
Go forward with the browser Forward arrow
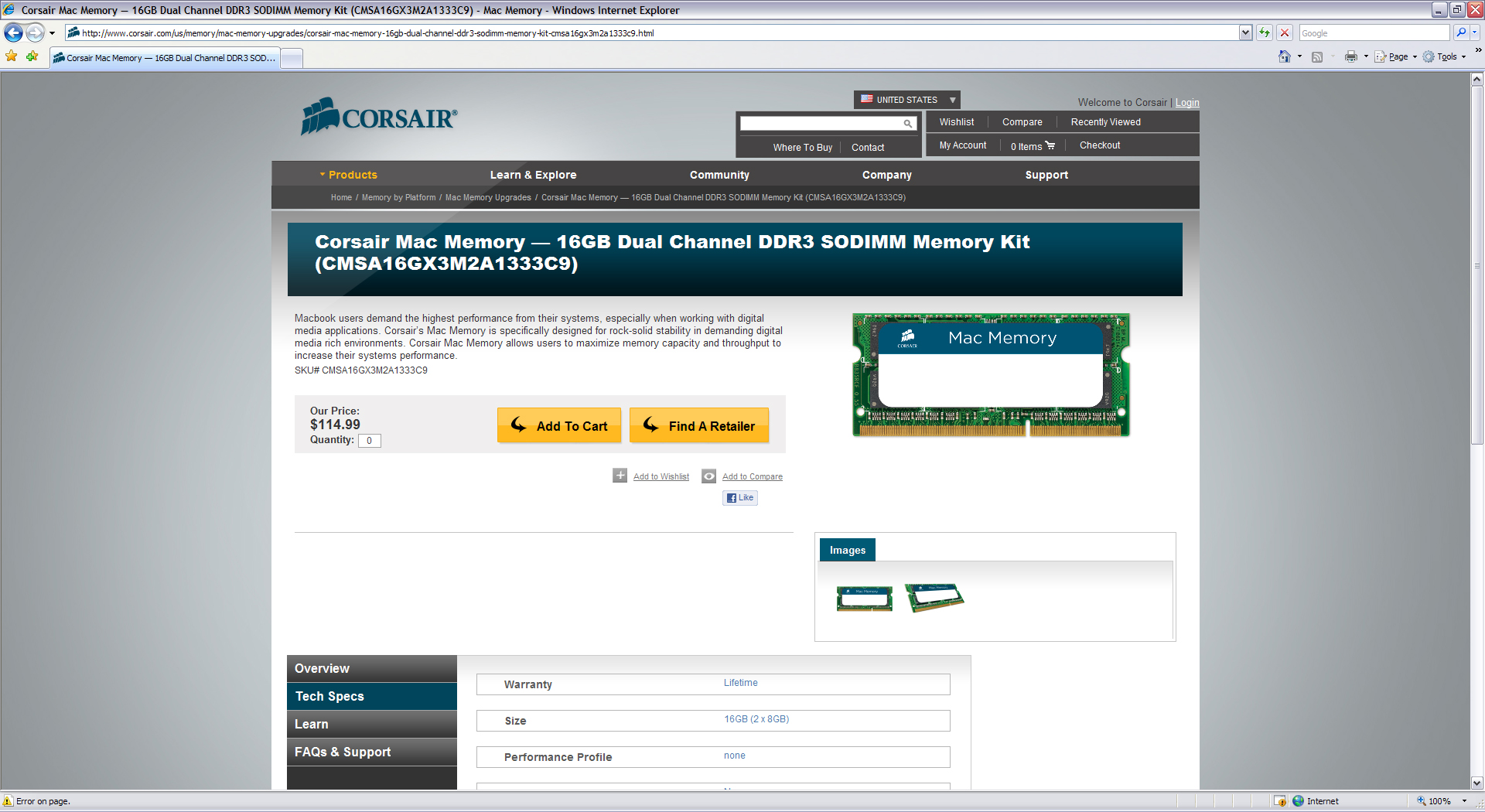tap(35, 32)
